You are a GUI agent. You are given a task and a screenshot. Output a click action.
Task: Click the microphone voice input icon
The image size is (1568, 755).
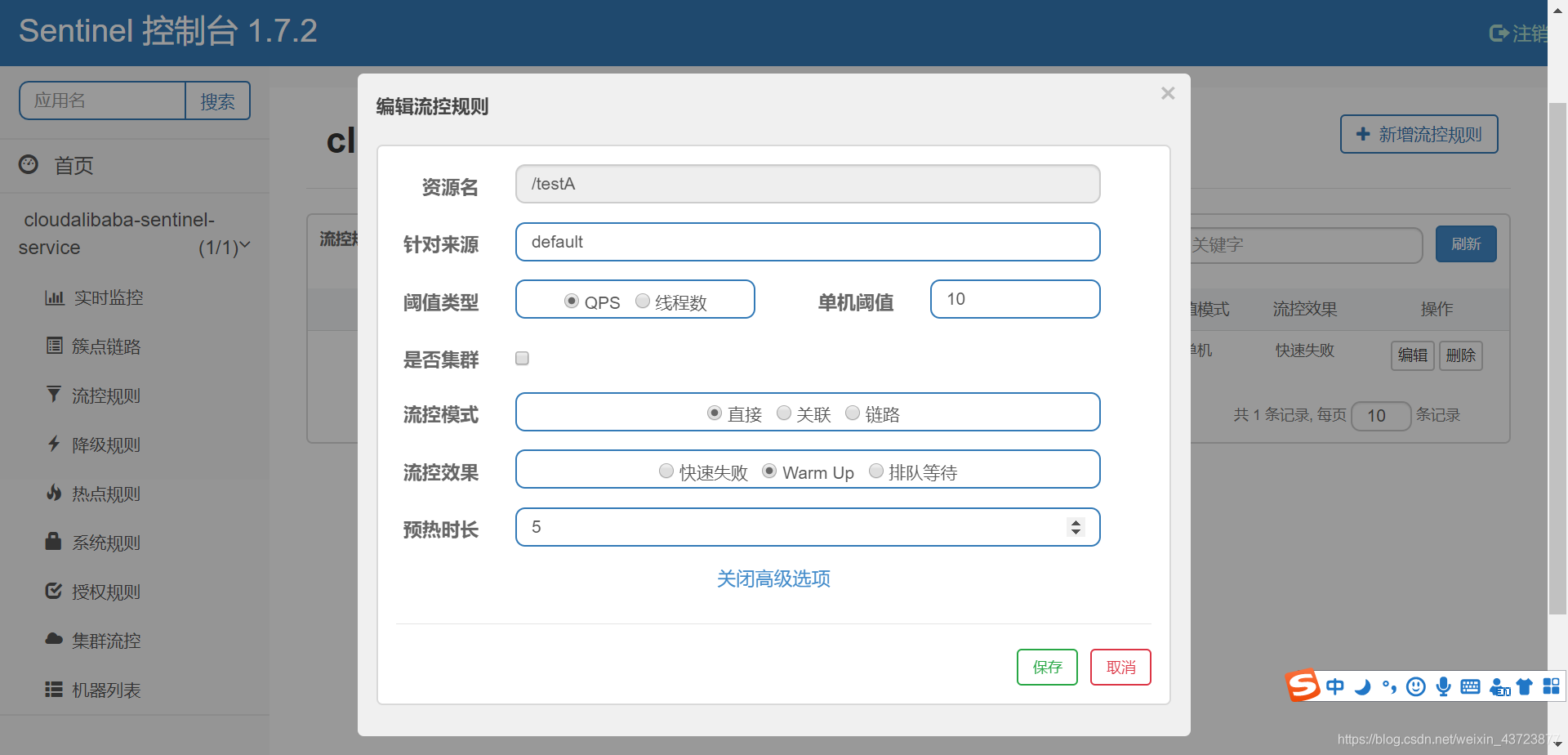click(1443, 686)
